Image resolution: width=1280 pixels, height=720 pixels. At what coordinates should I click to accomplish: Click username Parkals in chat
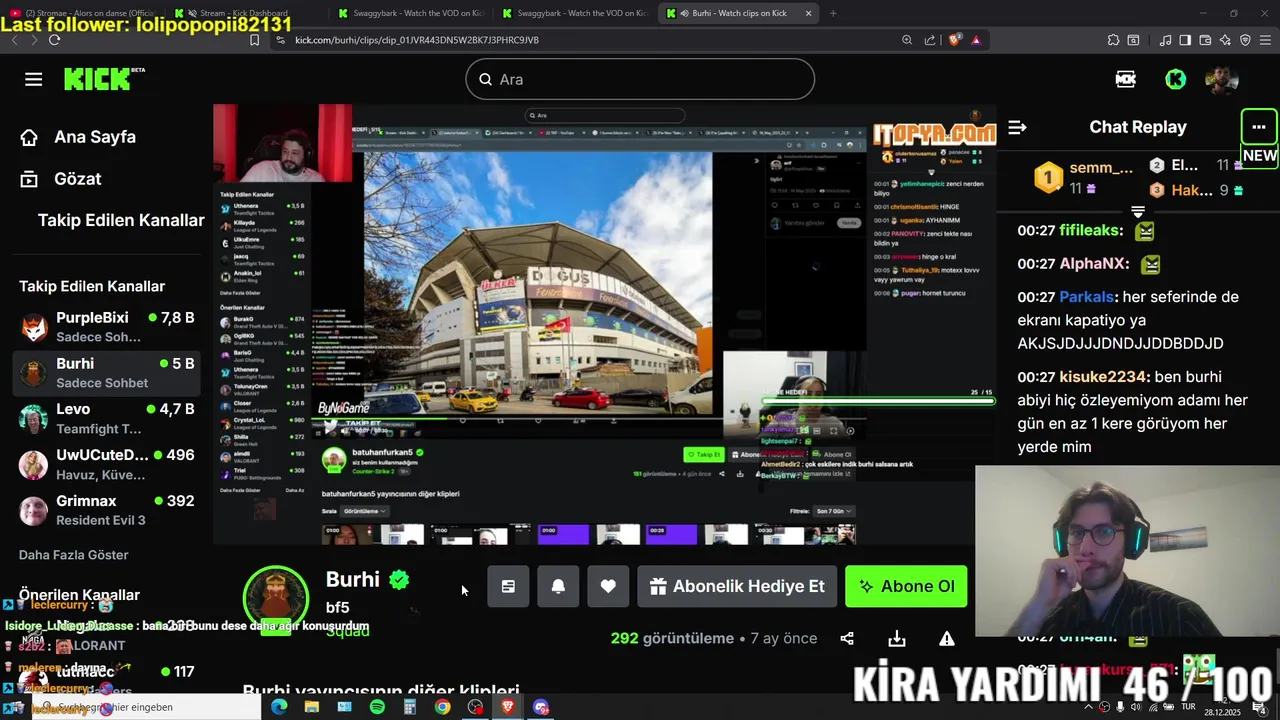coord(1088,297)
